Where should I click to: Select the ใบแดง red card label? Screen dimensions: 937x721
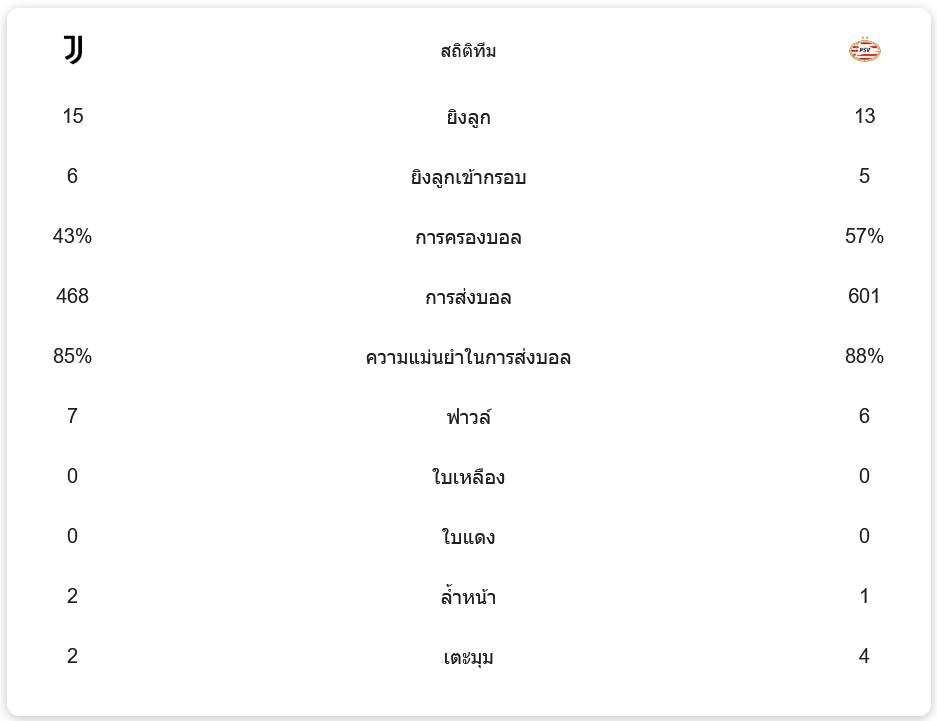[x=468, y=537]
